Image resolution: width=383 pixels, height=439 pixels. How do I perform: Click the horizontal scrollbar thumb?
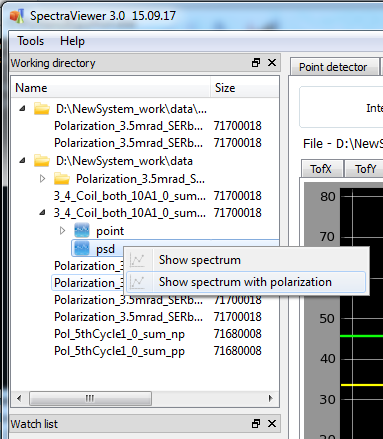(x=90, y=398)
